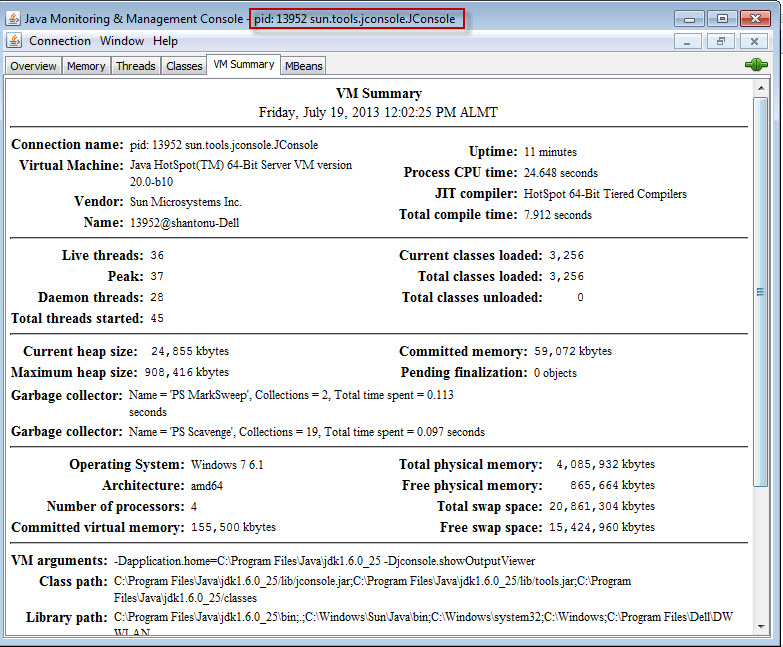Click the 'PS Scavenge' garbage collector line

[307, 432]
